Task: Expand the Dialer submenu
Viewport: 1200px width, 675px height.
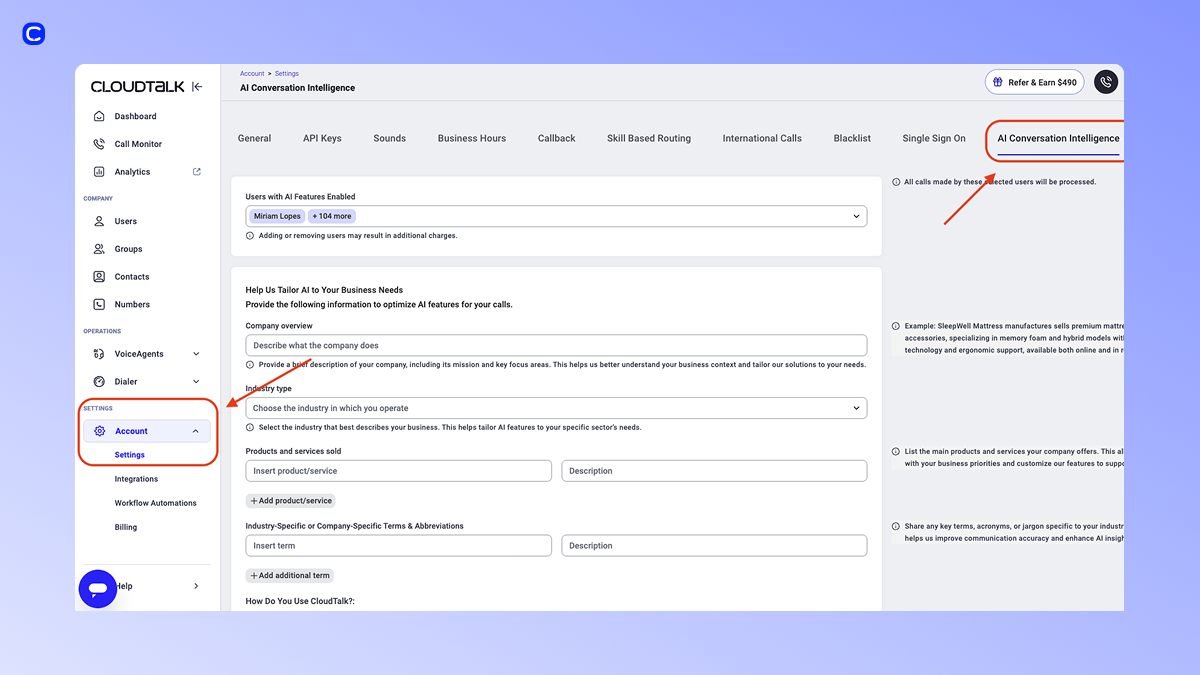Action: pos(196,382)
